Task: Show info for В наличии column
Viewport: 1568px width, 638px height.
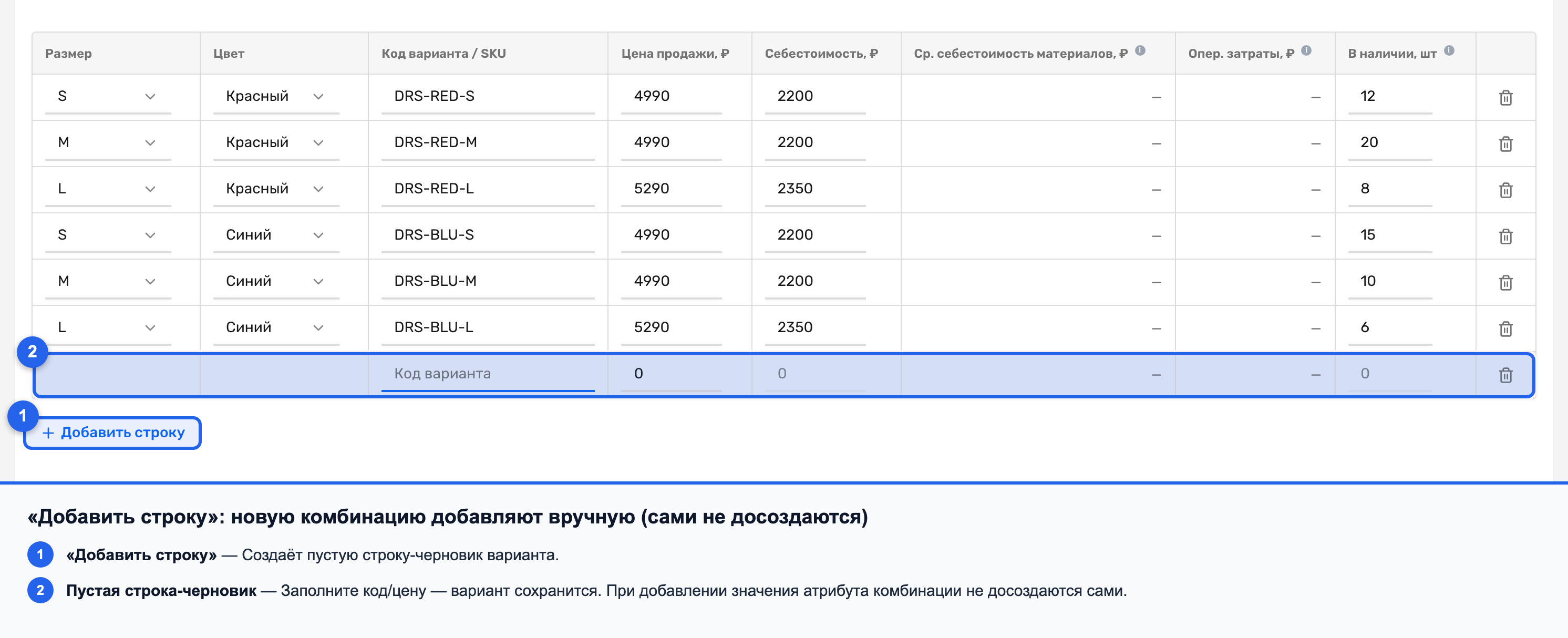Action: pos(1449,50)
